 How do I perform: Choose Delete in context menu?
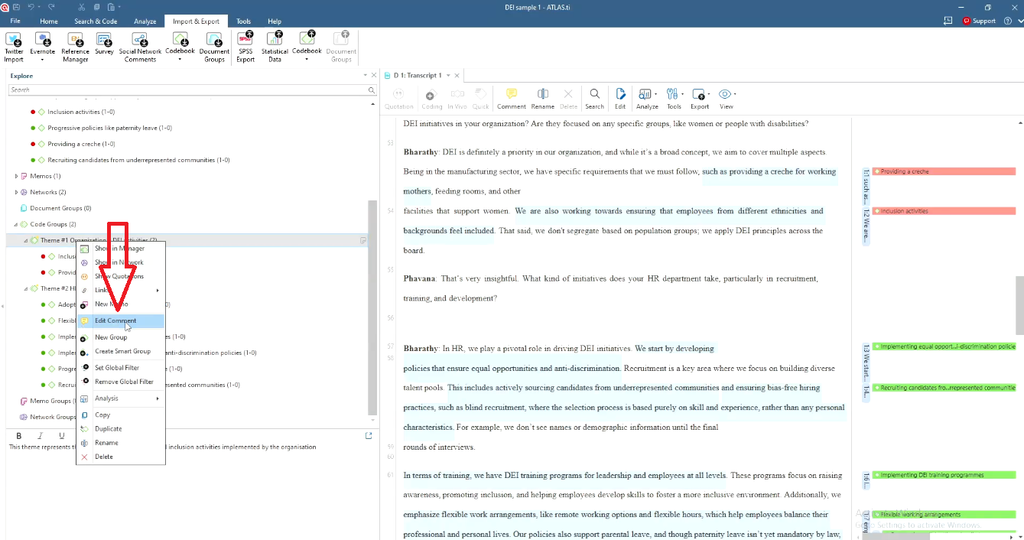121,457
